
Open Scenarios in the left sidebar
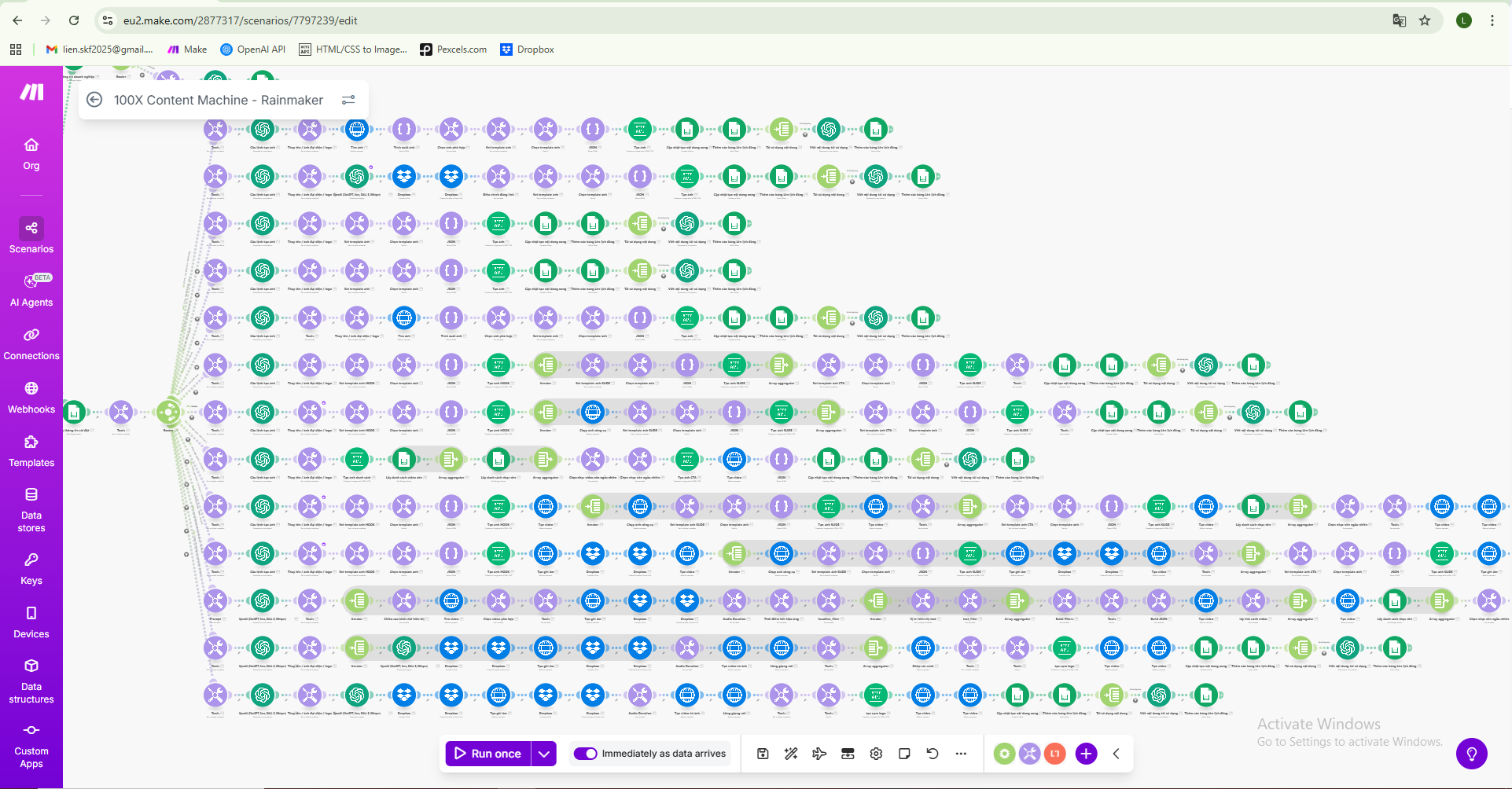tap(31, 236)
